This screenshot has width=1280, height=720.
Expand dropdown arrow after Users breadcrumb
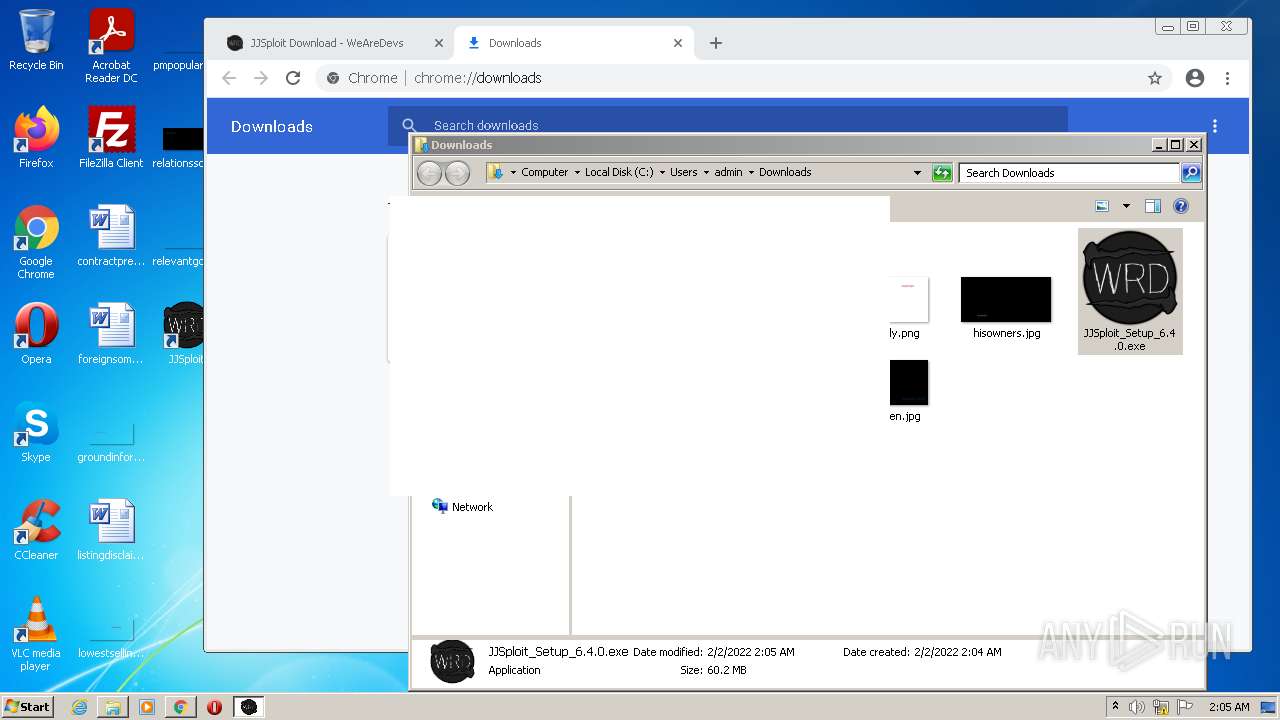tap(706, 173)
